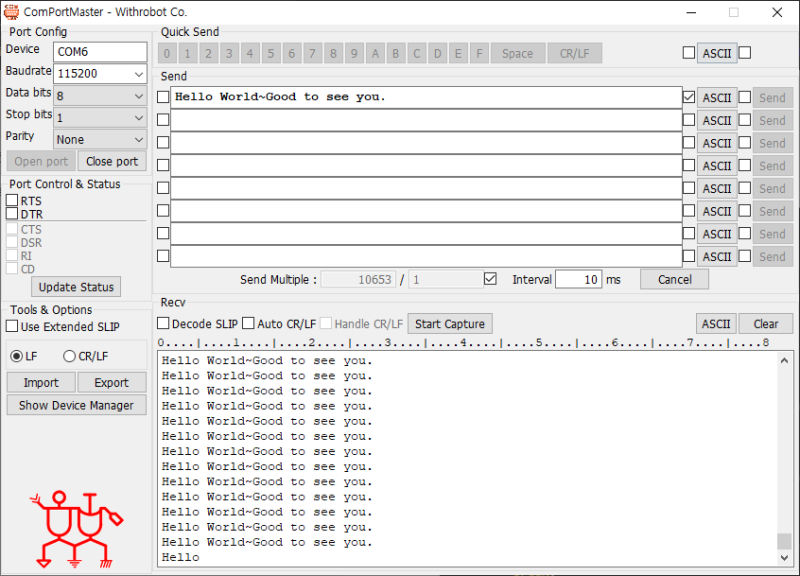Uncheck the checked box beside Hello World row ASCII
Screen dimensions: 800x576
click(689, 97)
